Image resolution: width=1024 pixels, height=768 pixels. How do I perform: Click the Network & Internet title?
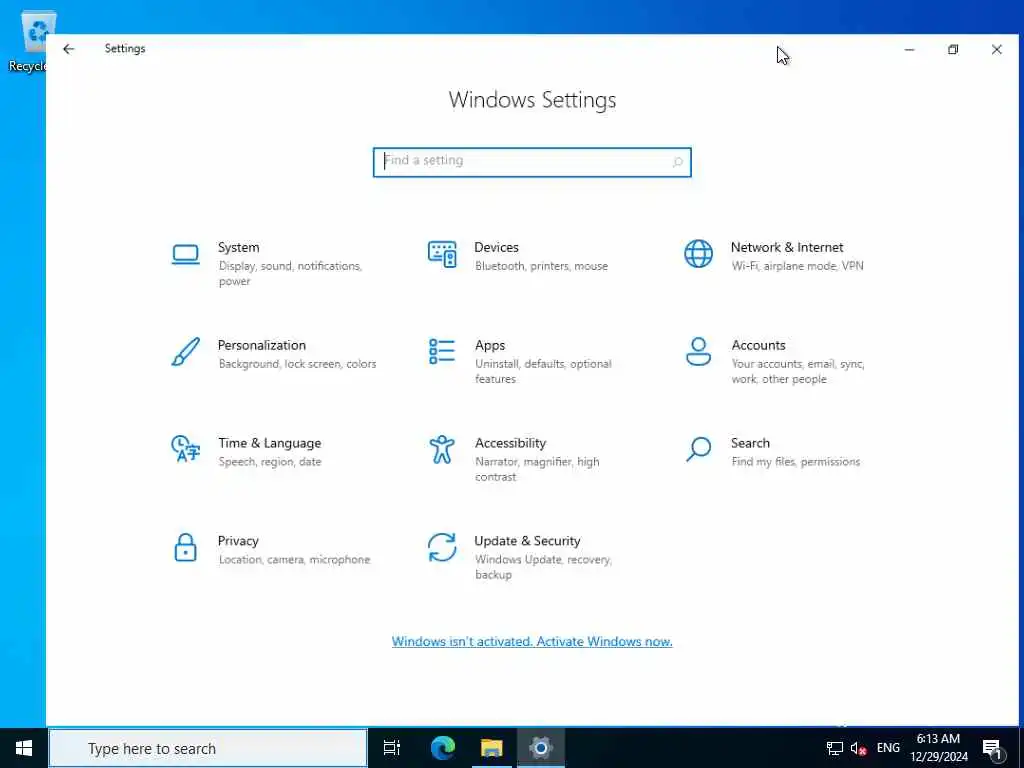click(787, 248)
